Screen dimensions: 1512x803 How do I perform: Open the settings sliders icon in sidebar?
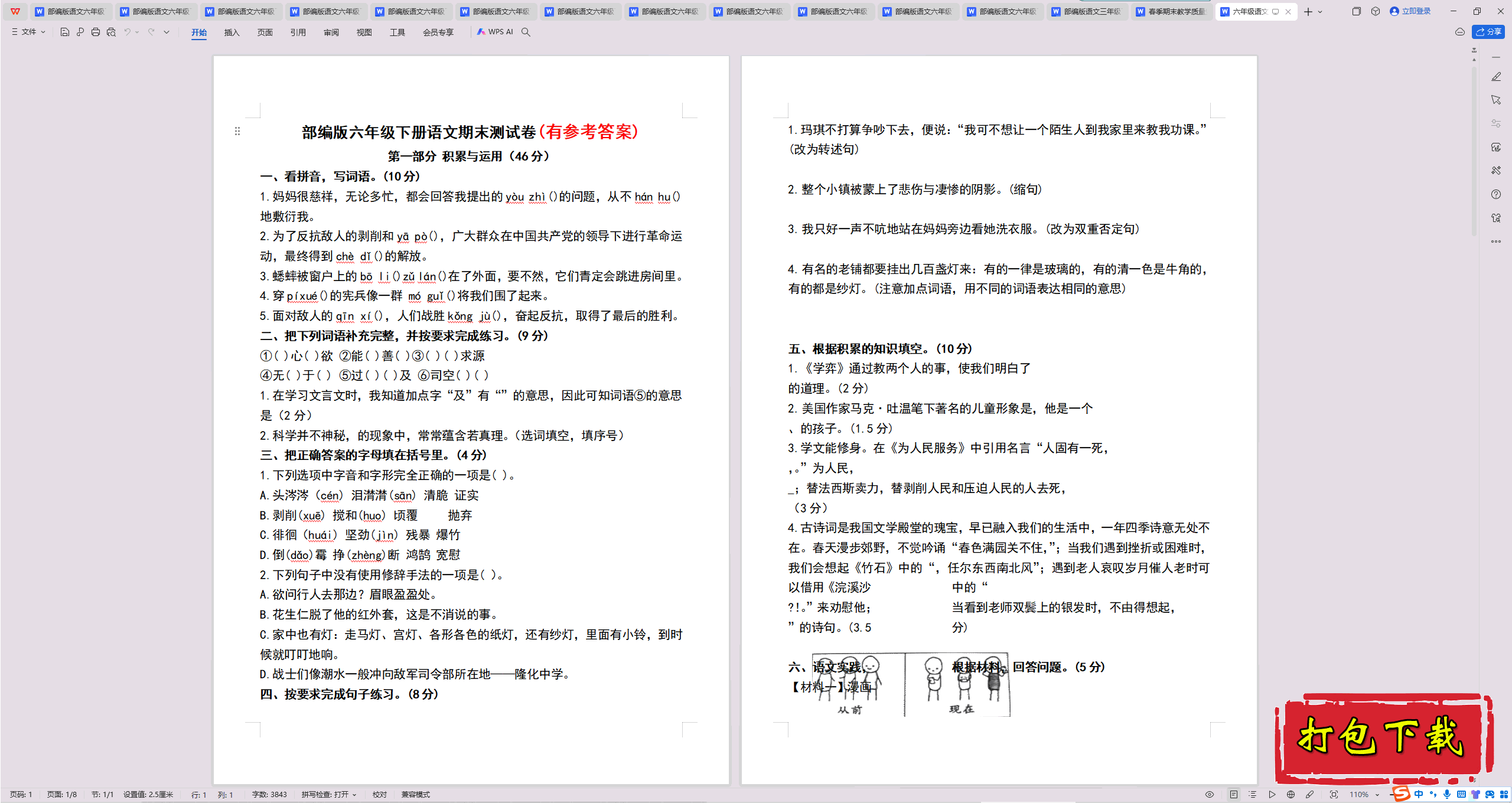(x=1496, y=123)
